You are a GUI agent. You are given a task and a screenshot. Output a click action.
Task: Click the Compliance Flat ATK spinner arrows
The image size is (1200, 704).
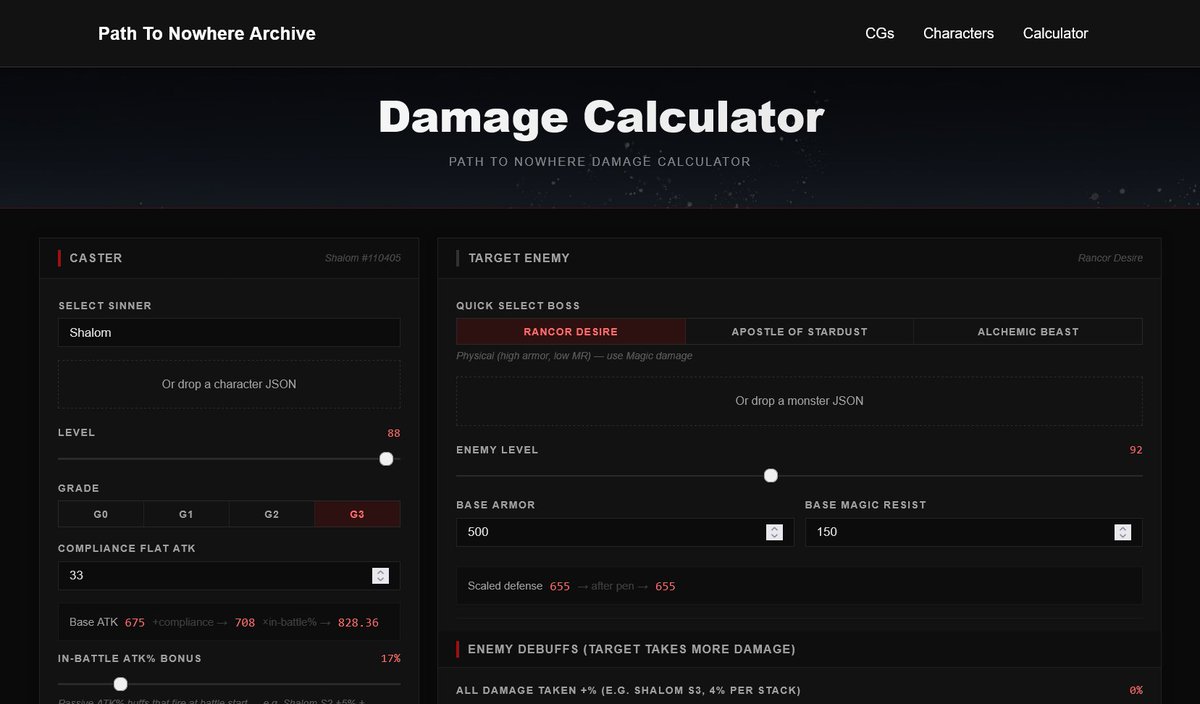pos(380,575)
